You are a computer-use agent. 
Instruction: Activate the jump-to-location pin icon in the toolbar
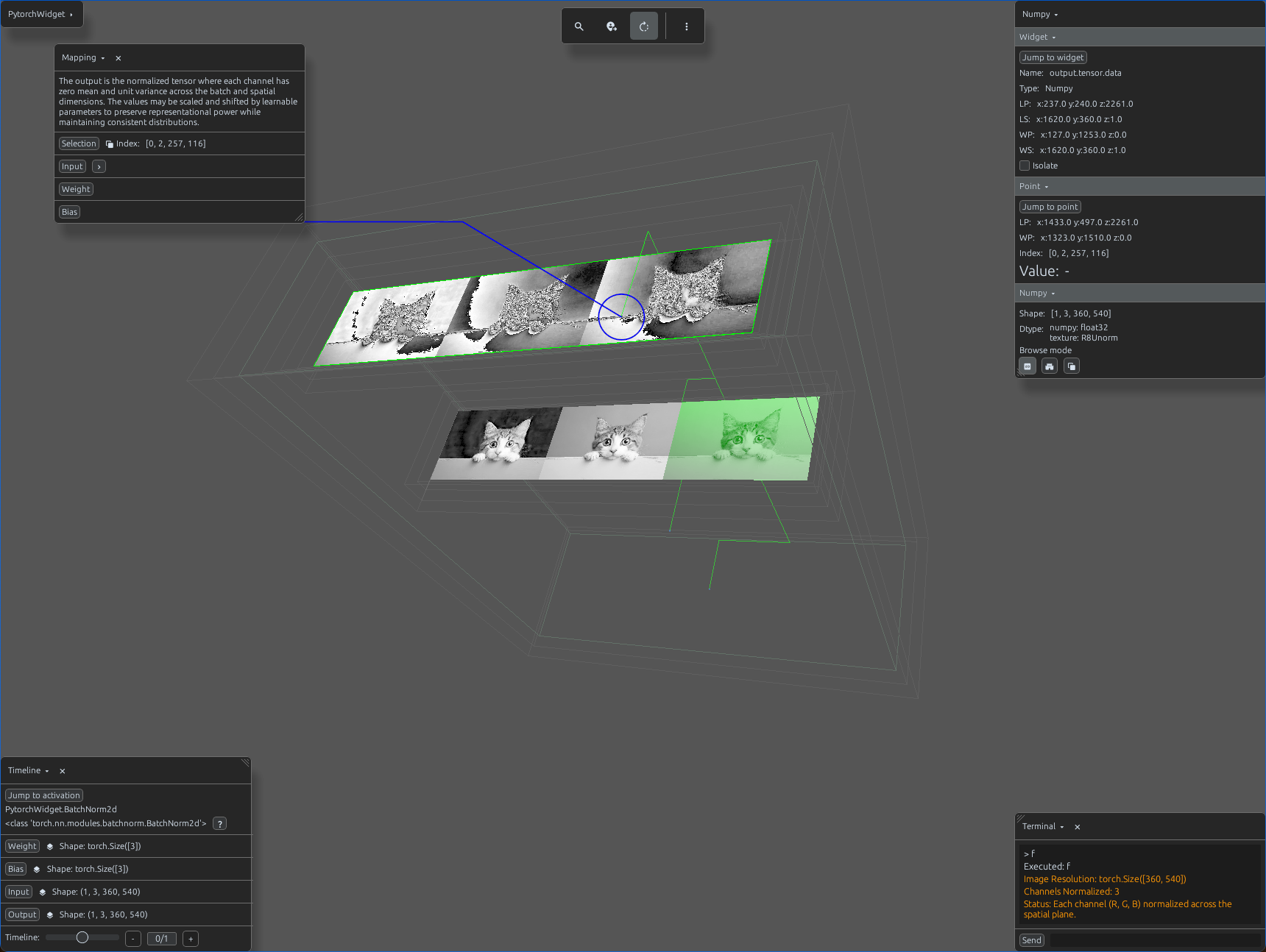[612, 26]
